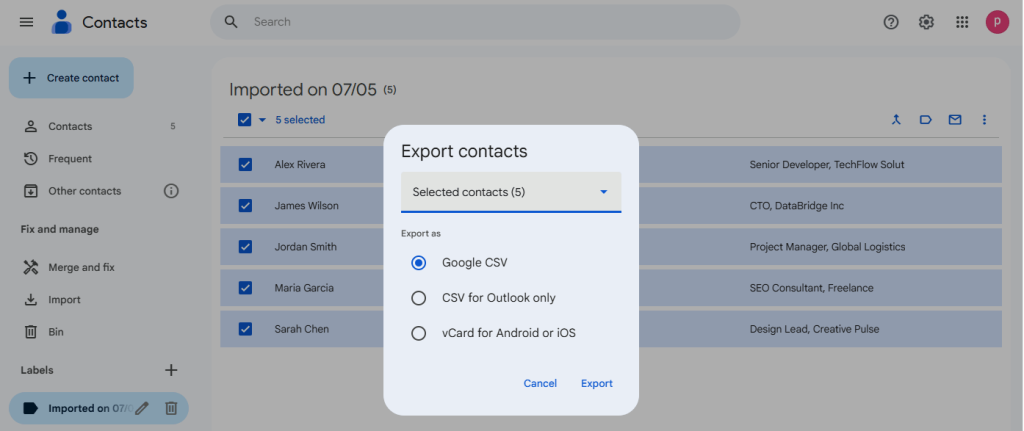Click the Bin trash icon in sidebar
Image resolution: width=1024 pixels, height=431 pixels.
[31, 332]
